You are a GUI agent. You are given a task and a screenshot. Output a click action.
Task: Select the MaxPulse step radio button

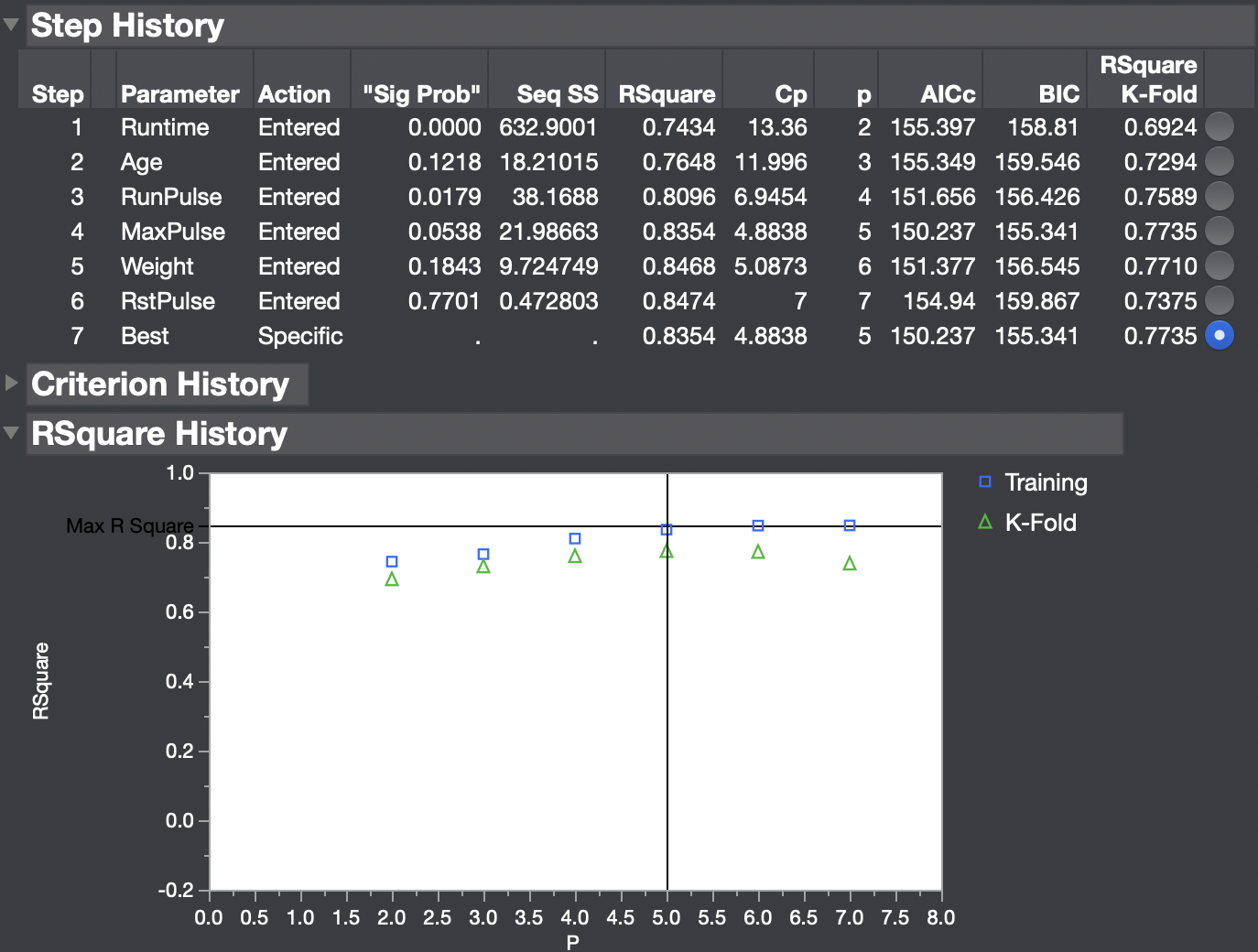[x=1220, y=232]
